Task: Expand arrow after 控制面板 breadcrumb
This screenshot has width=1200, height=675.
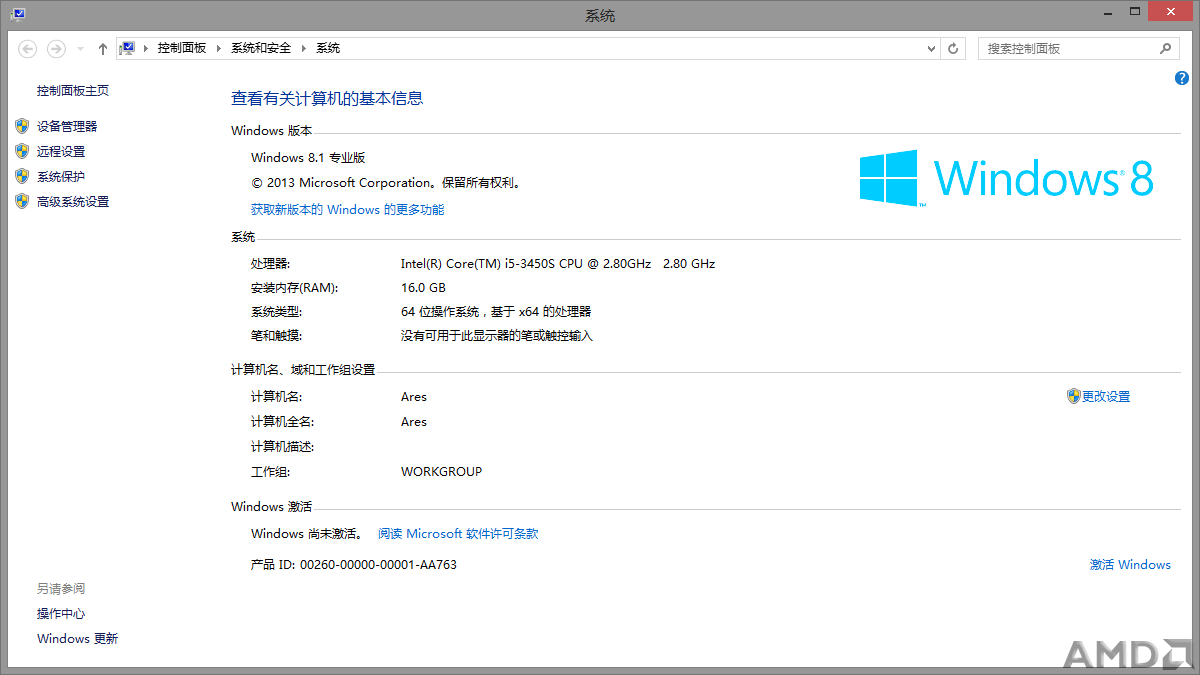Action: [219, 48]
